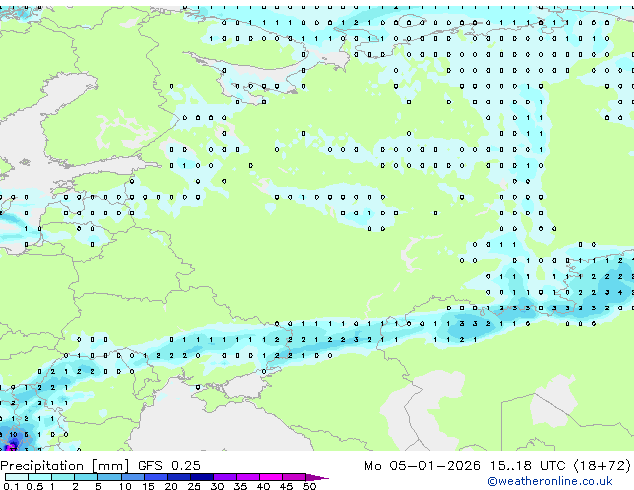
Task: Click the '45' legend scale value
Action: 286,486
